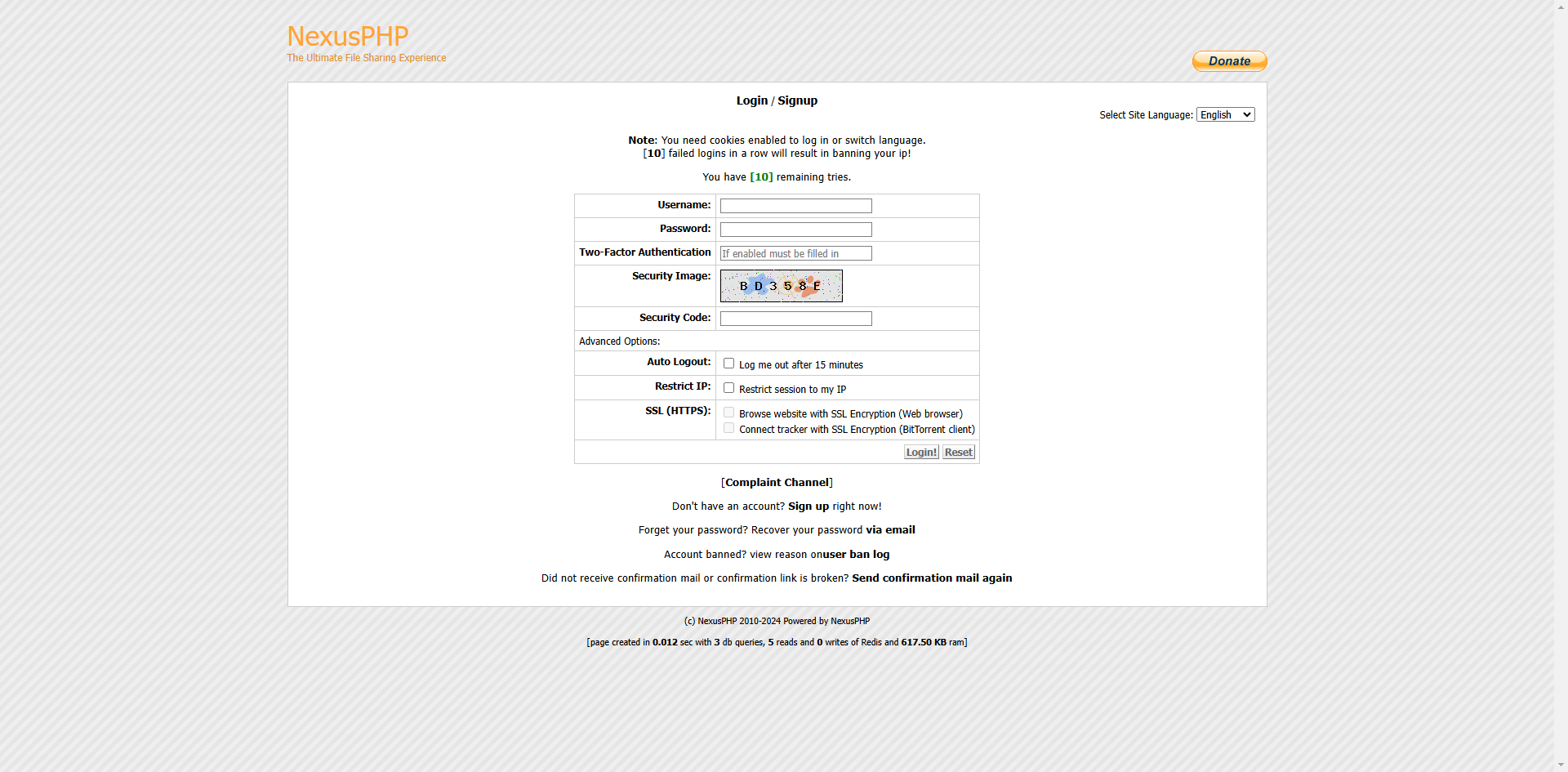Screen dimensions: 1568x772
Task: View the user ban log link
Action: click(856, 555)
